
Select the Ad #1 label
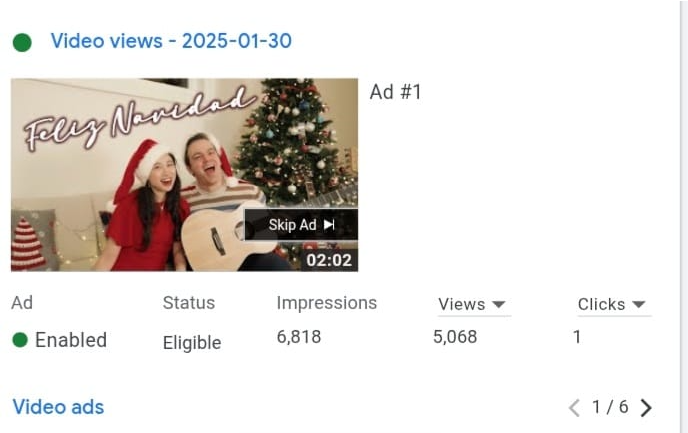[x=395, y=92]
